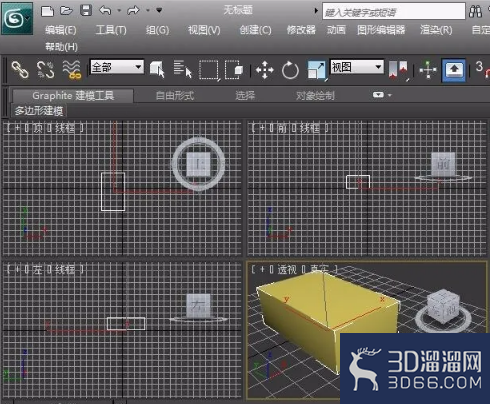Click the ViewCube 前 face in the front viewport
The height and width of the screenshot is (404, 490).
point(443,164)
